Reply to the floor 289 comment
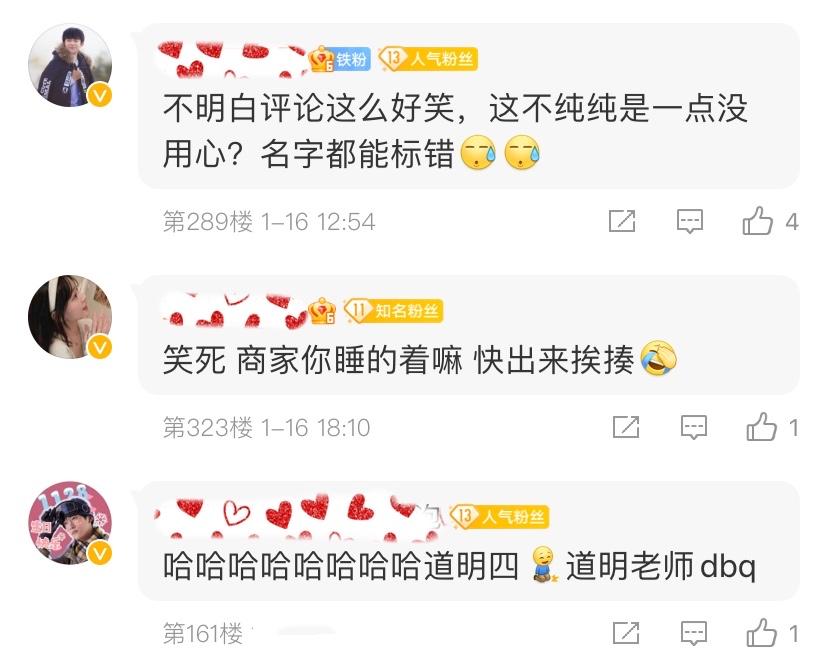The image size is (828, 662). click(690, 221)
